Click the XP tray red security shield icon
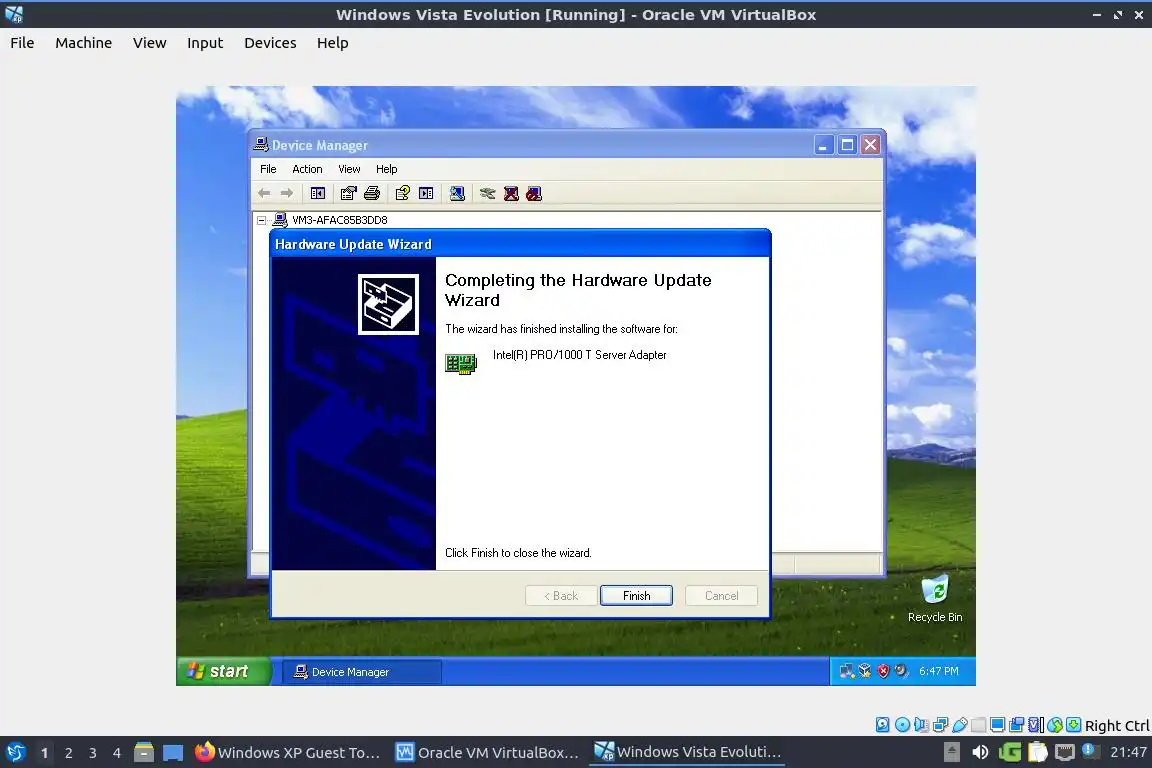The height and width of the screenshot is (768, 1152). pyautogui.click(x=883, y=671)
